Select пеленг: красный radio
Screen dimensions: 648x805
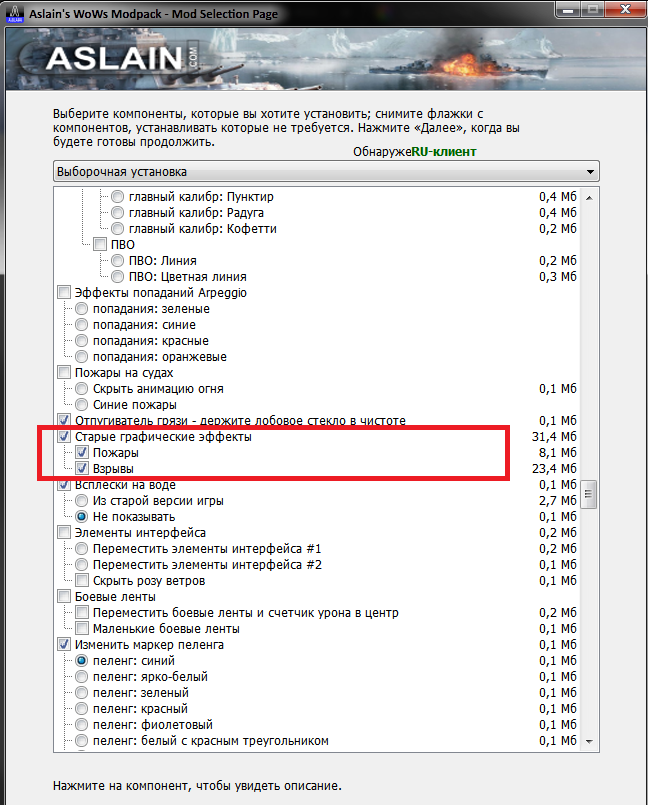(x=82, y=708)
